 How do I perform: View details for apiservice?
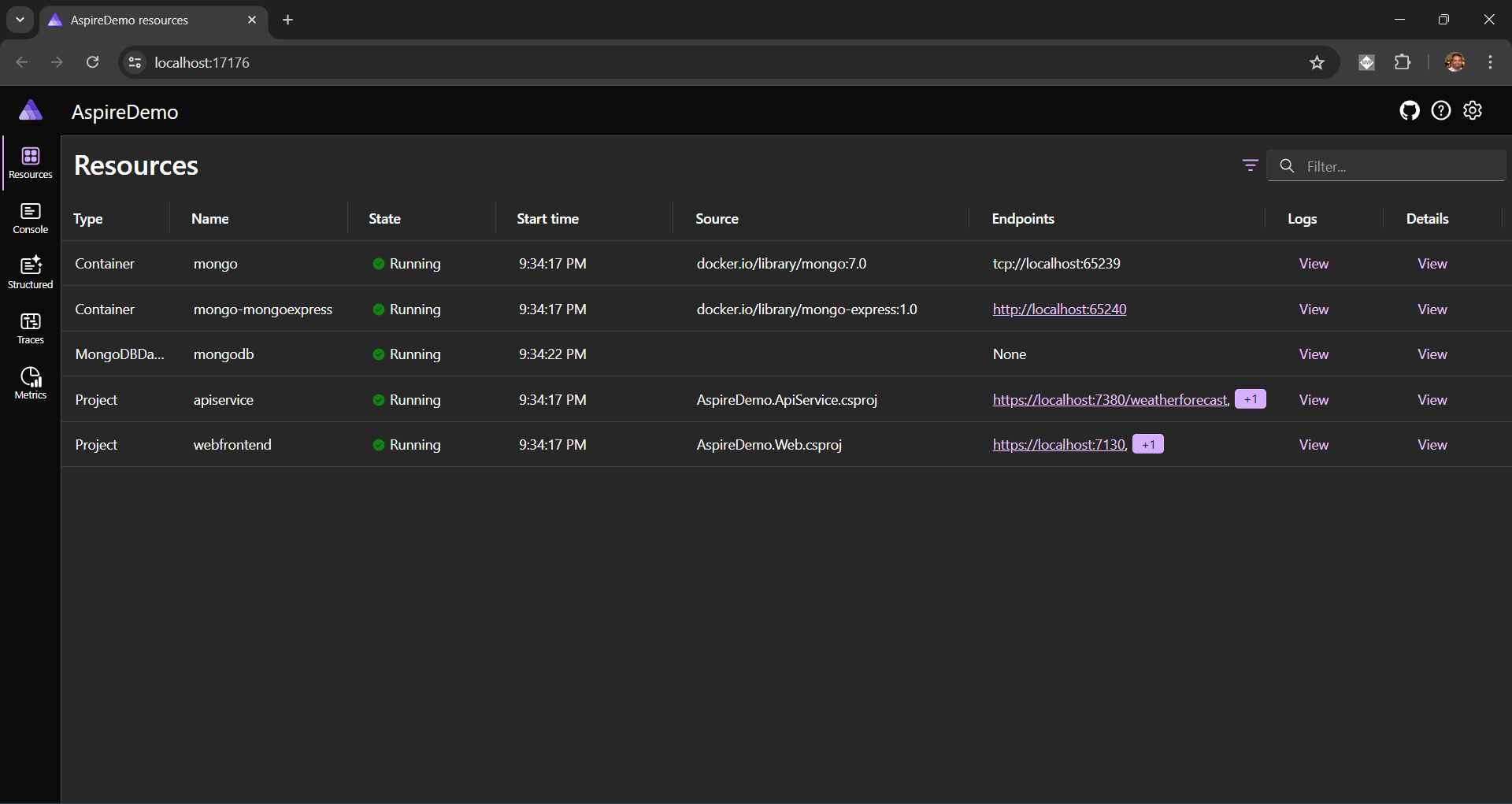click(1432, 400)
